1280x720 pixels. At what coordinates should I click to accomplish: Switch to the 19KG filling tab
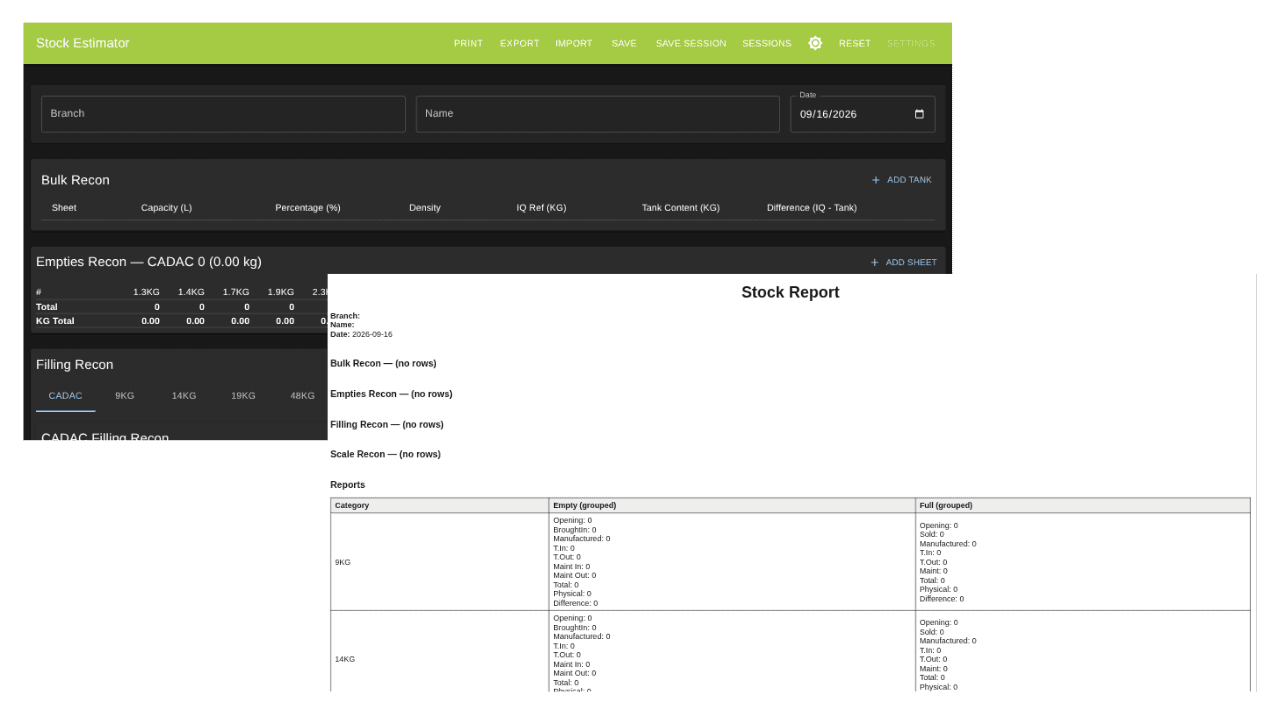click(243, 396)
